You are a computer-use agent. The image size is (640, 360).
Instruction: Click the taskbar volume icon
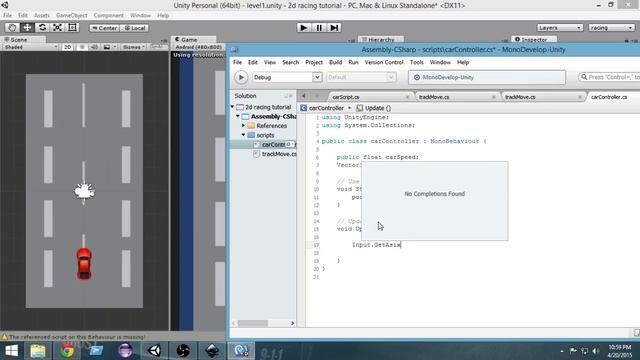596,351
